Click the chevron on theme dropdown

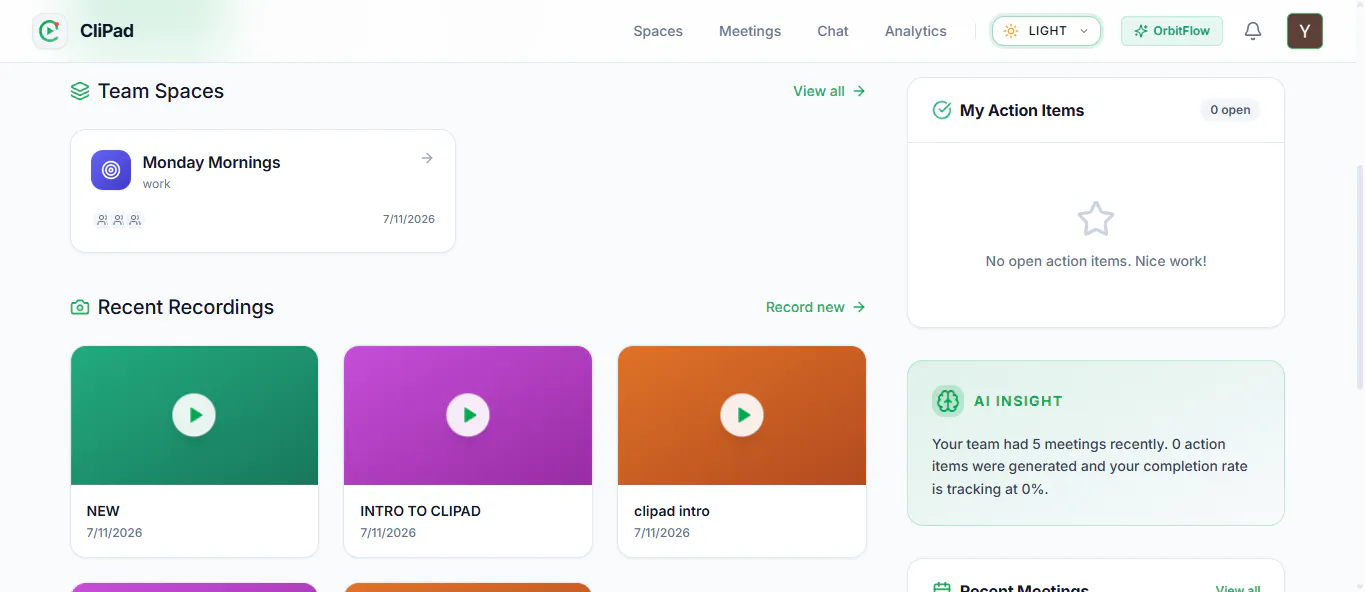(x=1083, y=31)
